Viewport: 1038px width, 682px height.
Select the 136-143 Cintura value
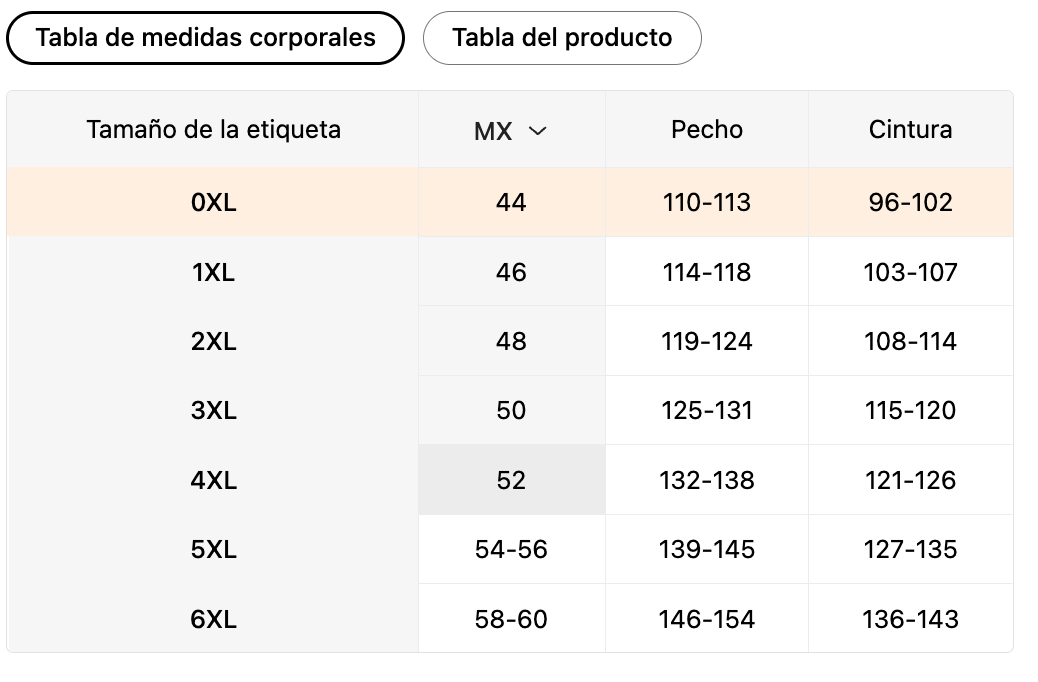pos(910,619)
